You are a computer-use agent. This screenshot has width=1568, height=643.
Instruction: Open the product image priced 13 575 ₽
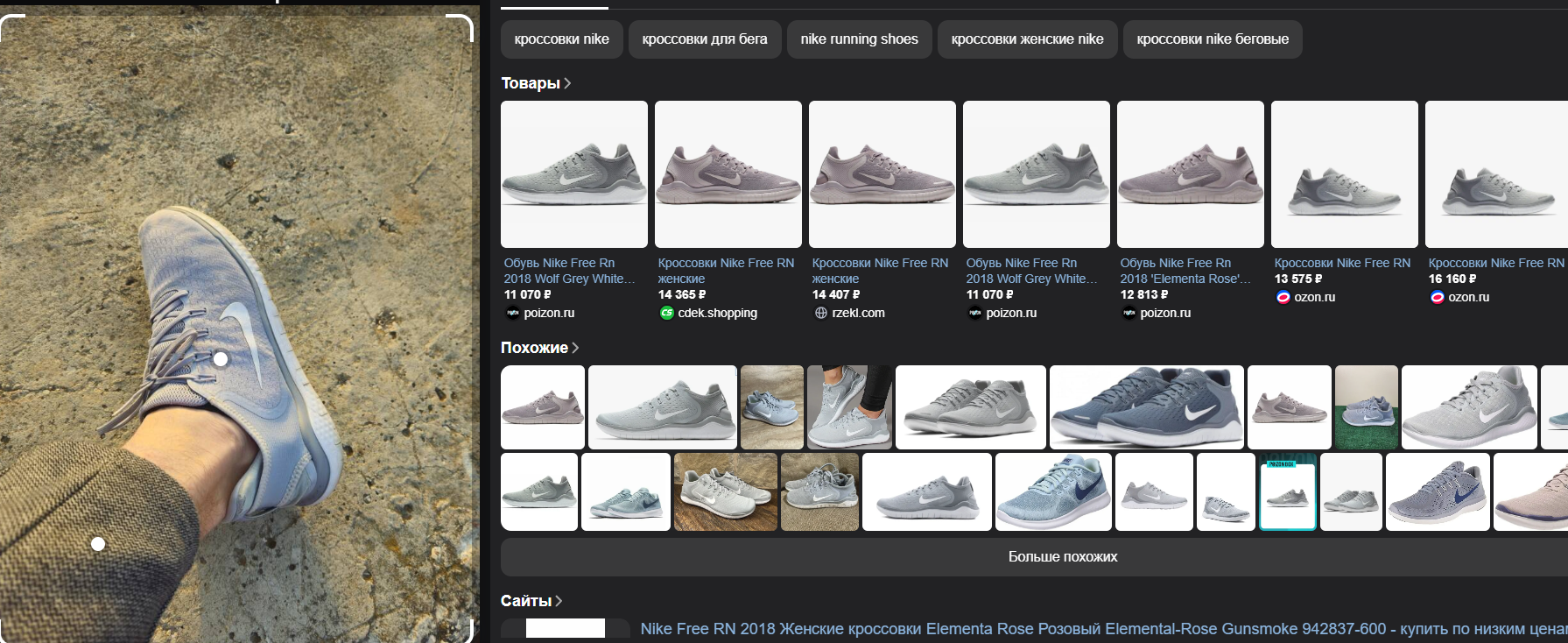coord(1345,174)
